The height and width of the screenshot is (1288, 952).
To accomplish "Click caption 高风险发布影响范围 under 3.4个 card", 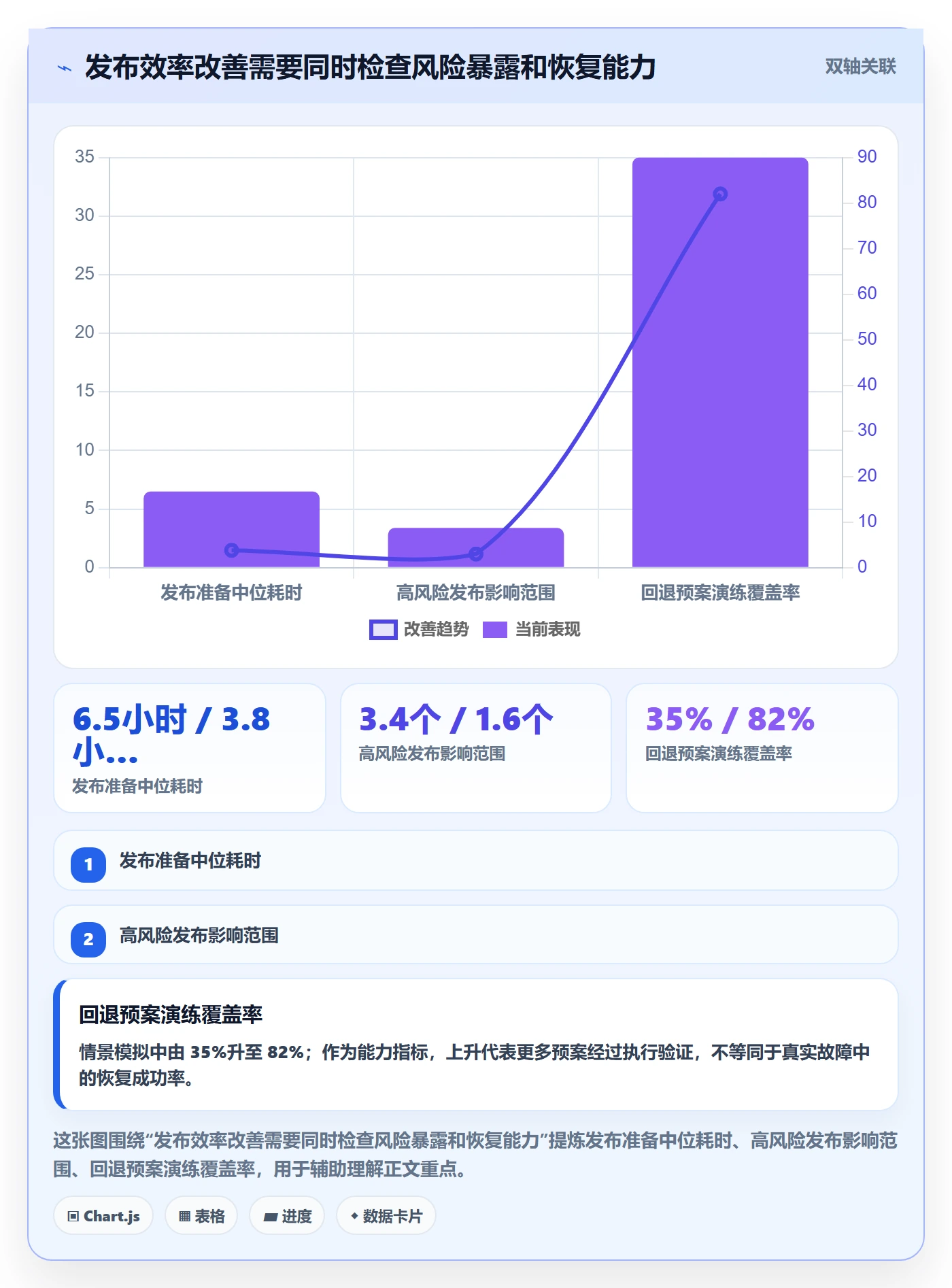I will [x=432, y=753].
